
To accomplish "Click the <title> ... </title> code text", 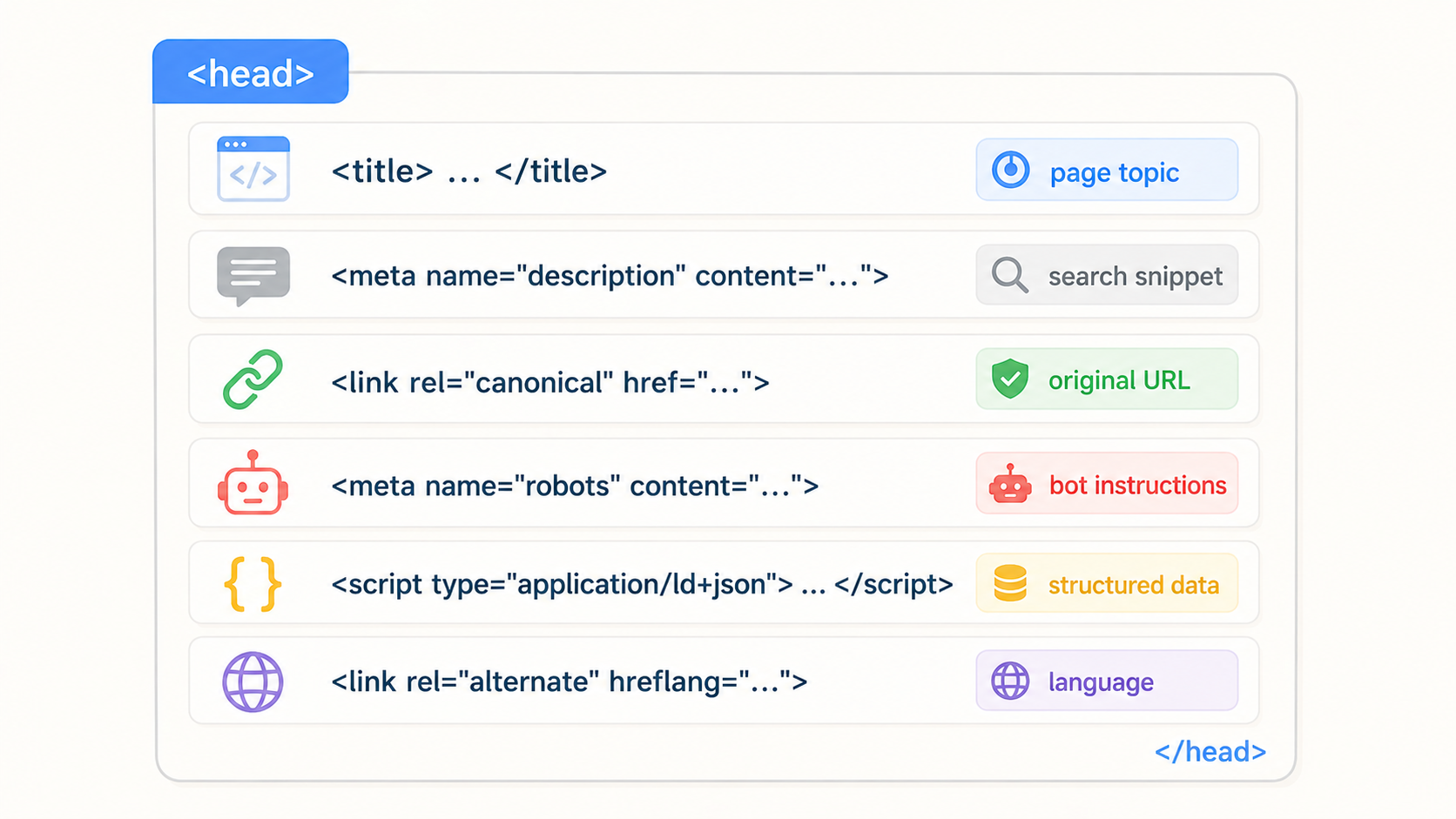I will (x=468, y=171).
